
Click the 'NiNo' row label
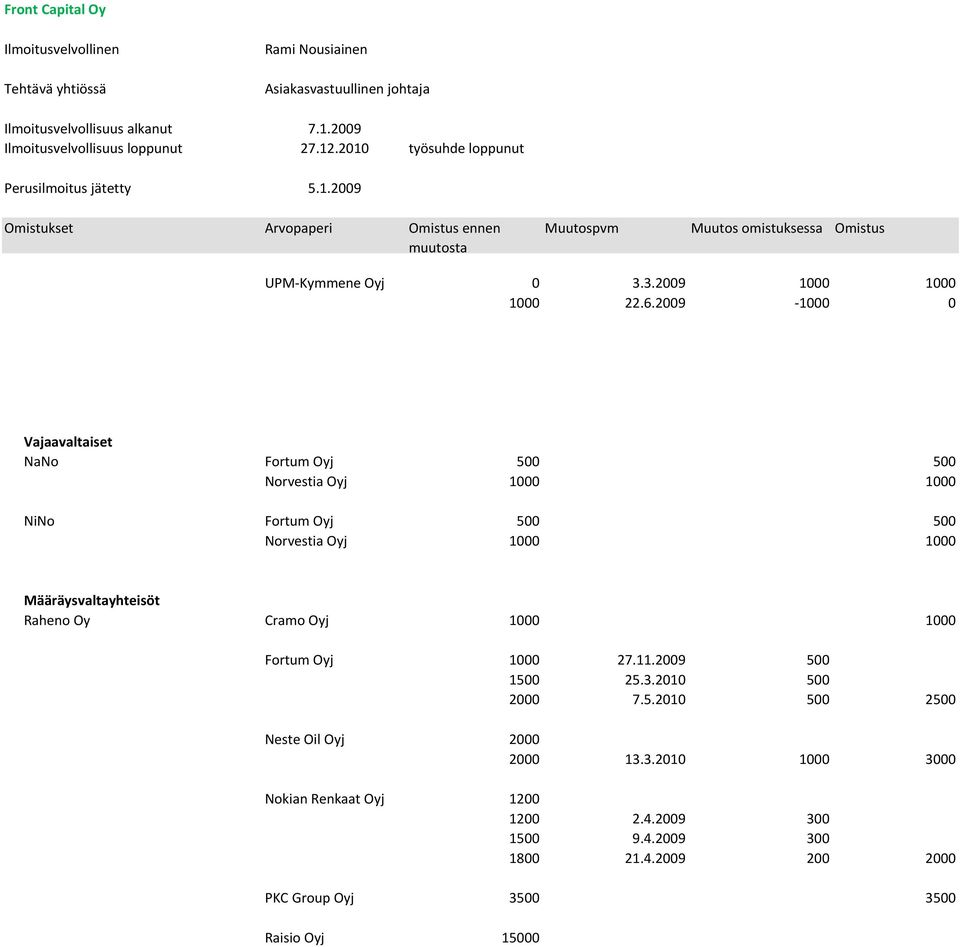tap(39, 521)
